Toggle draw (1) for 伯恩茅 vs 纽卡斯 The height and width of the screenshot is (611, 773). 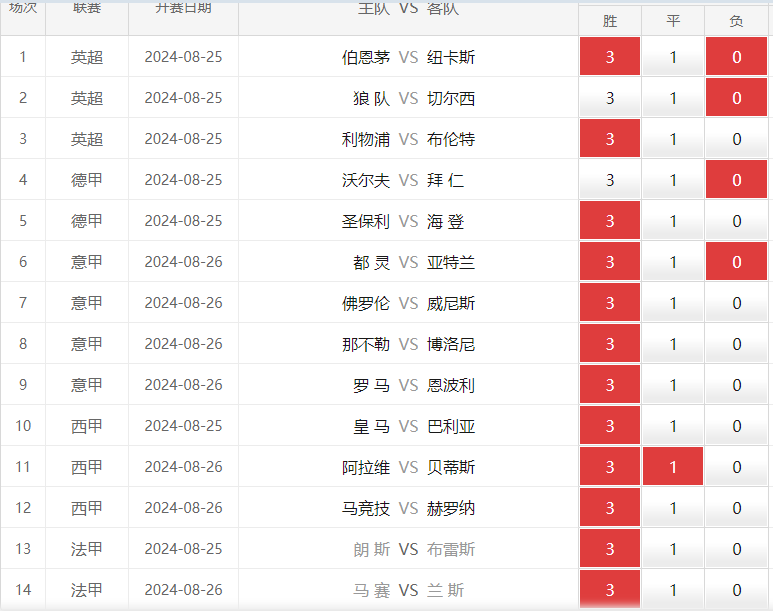673,57
